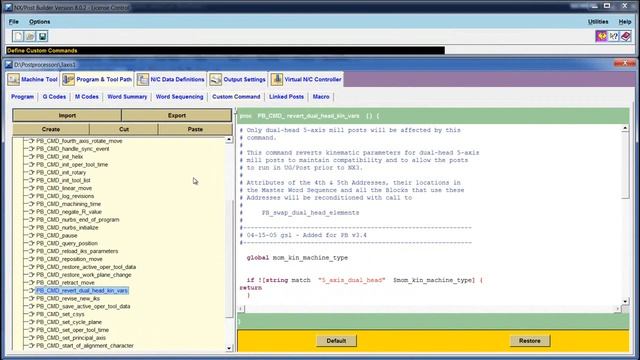Click the Import button

coord(67,116)
